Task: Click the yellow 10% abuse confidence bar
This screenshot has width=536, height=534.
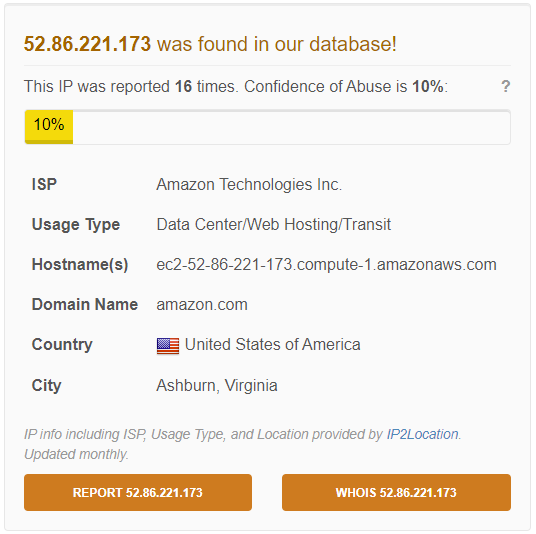Action: [49, 127]
